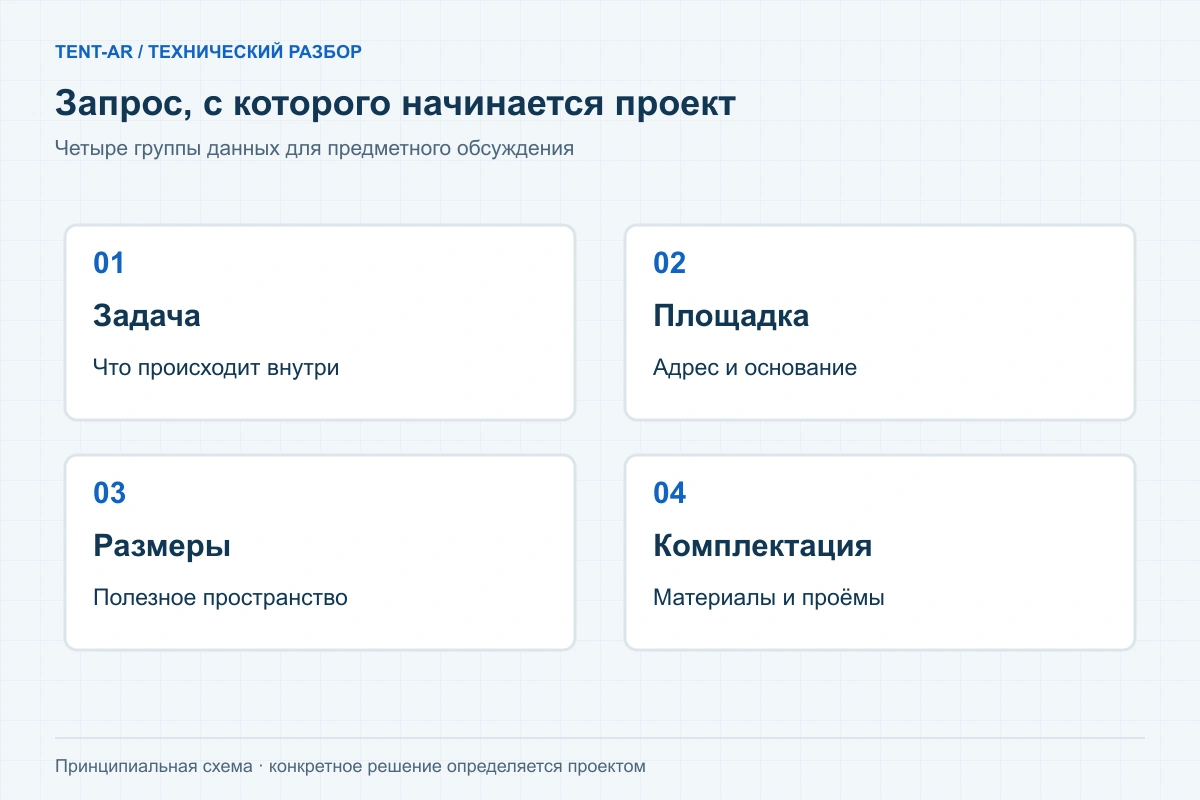Click the number 03 on the third card
The width and height of the screenshot is (1200, 800).
click(110, 493)
